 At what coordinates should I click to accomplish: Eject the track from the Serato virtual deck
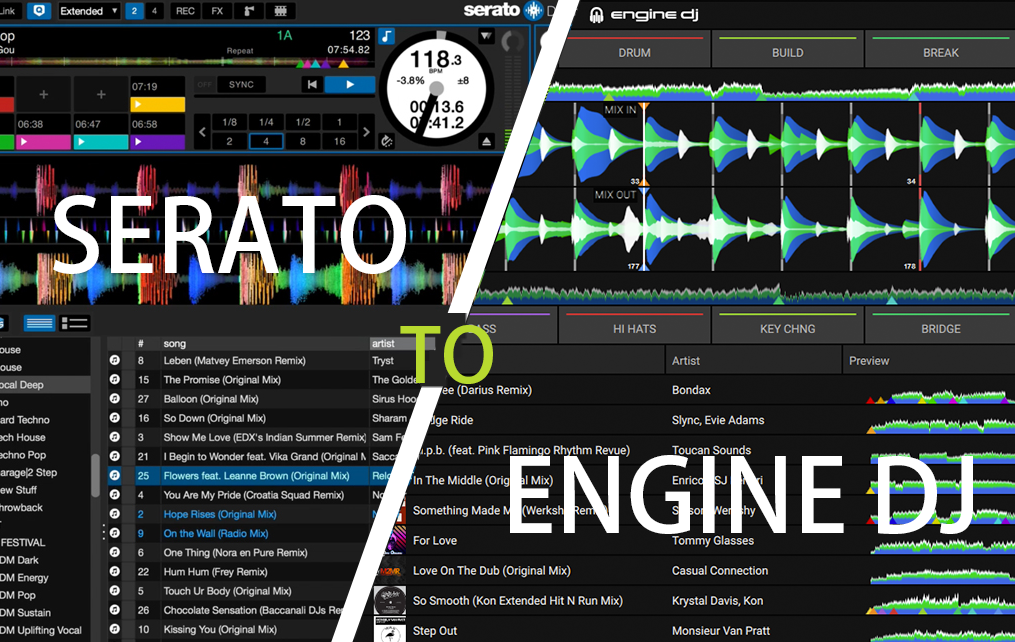(x=487, y=141)
